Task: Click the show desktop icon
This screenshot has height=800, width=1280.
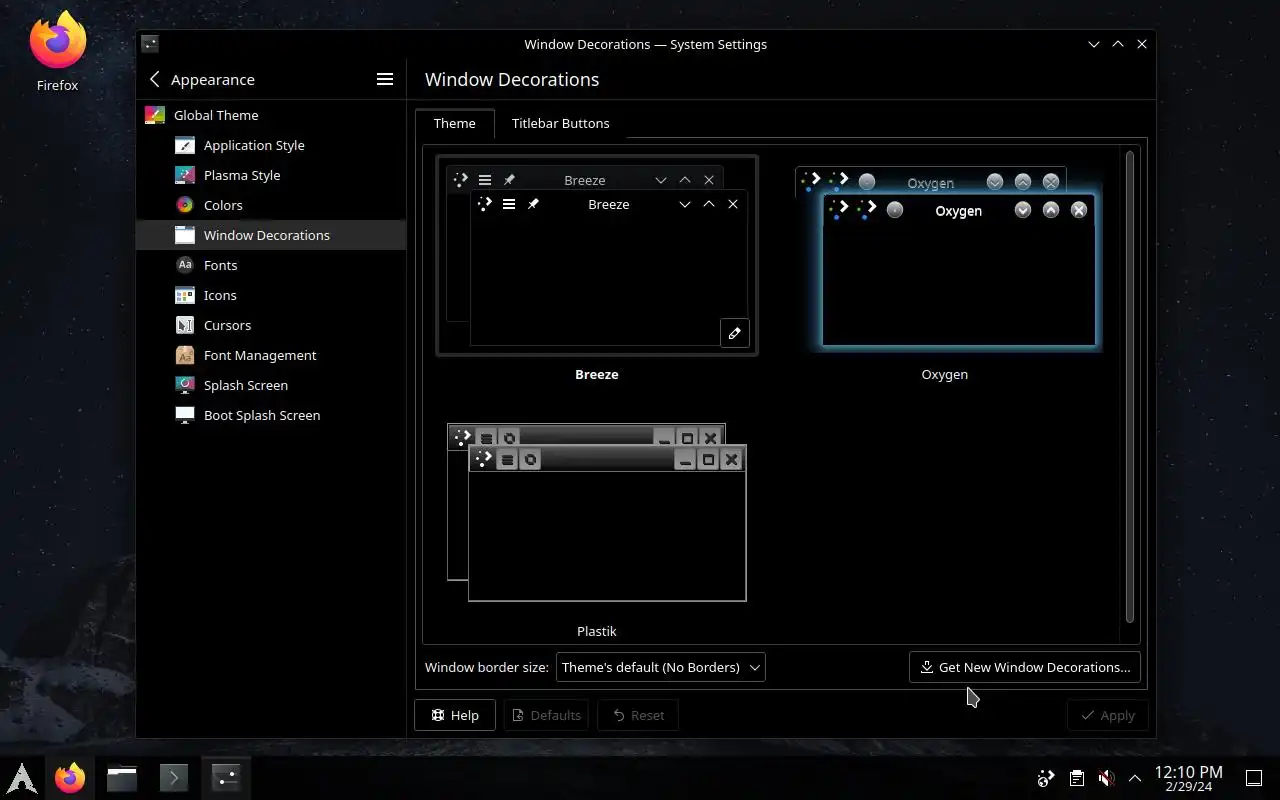Action: click(x=1254, y=778)
